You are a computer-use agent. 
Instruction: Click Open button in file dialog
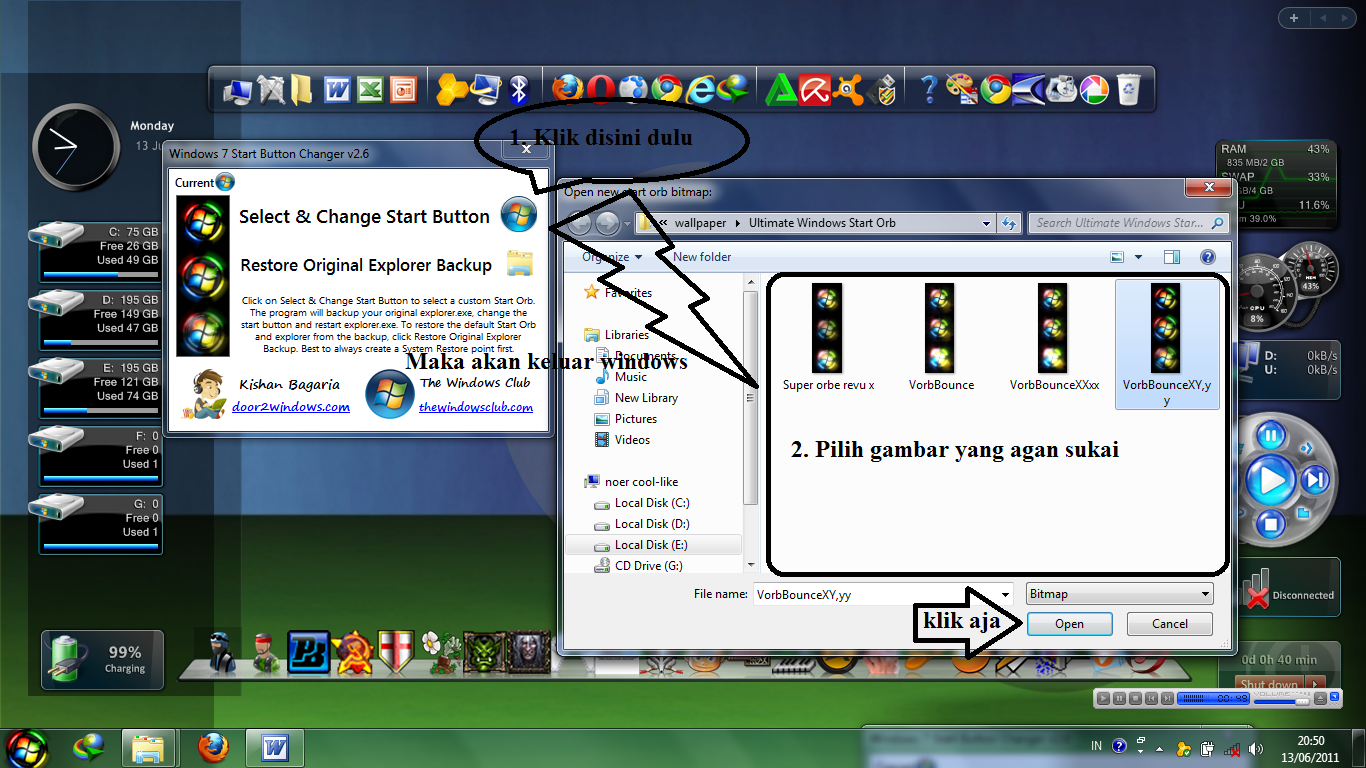click(x=1069, y=624)
